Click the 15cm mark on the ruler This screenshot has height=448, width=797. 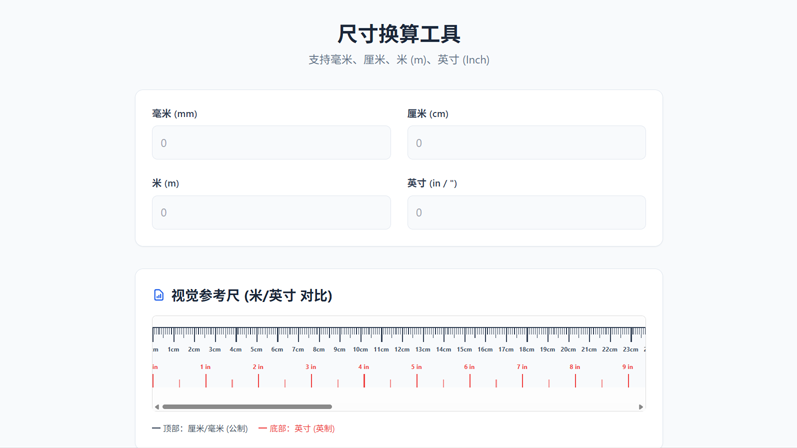click(x=464, y=349)
